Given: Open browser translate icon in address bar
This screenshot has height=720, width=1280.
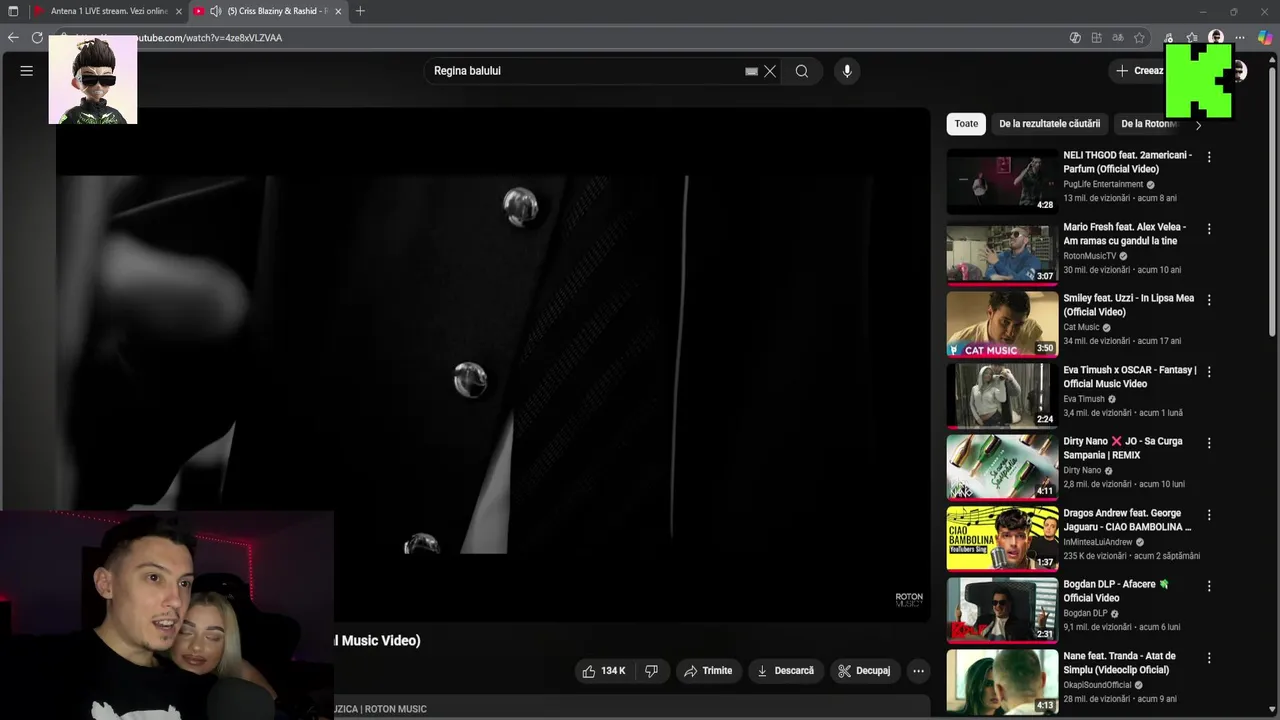Looking at the screenshot, I should pyautogui.click(x=1117, y=38).
